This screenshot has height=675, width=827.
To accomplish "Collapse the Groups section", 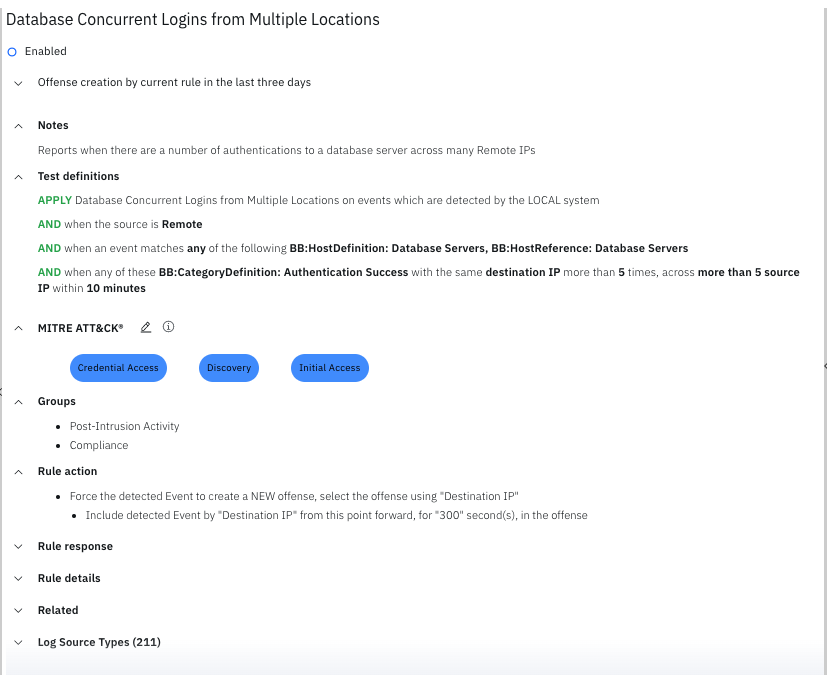I will [x=18, y=402].
